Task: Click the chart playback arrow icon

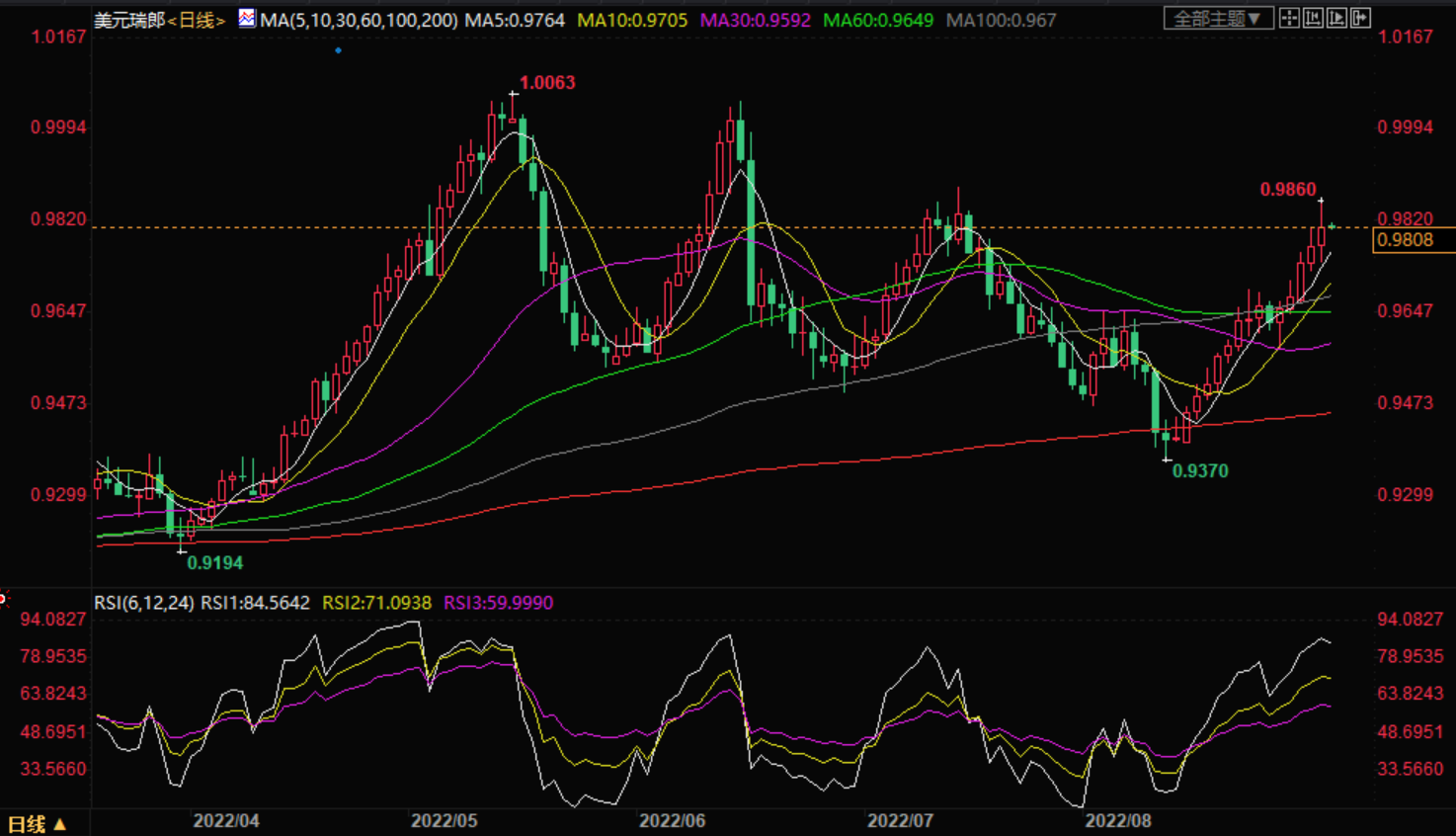Action: pos(1336,19)
